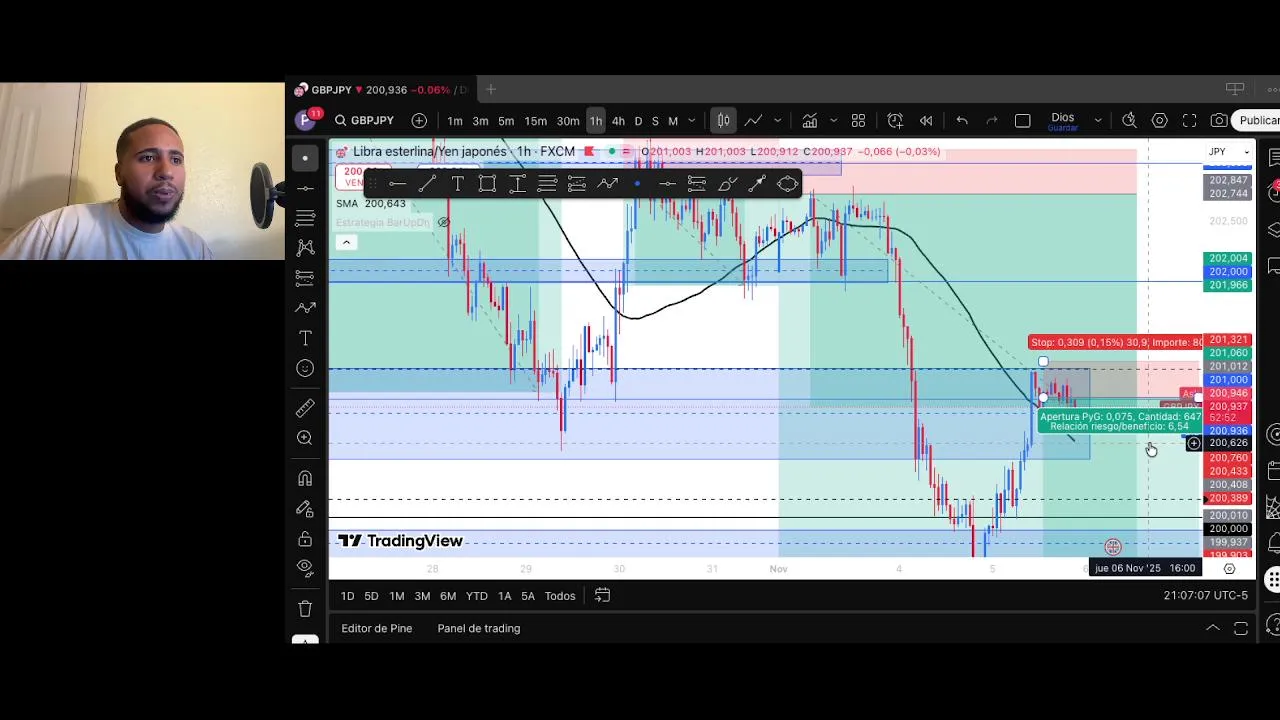Screen dimensions: 1280x720
Task: Set range to YTD
Action: (x=477, y=596)
